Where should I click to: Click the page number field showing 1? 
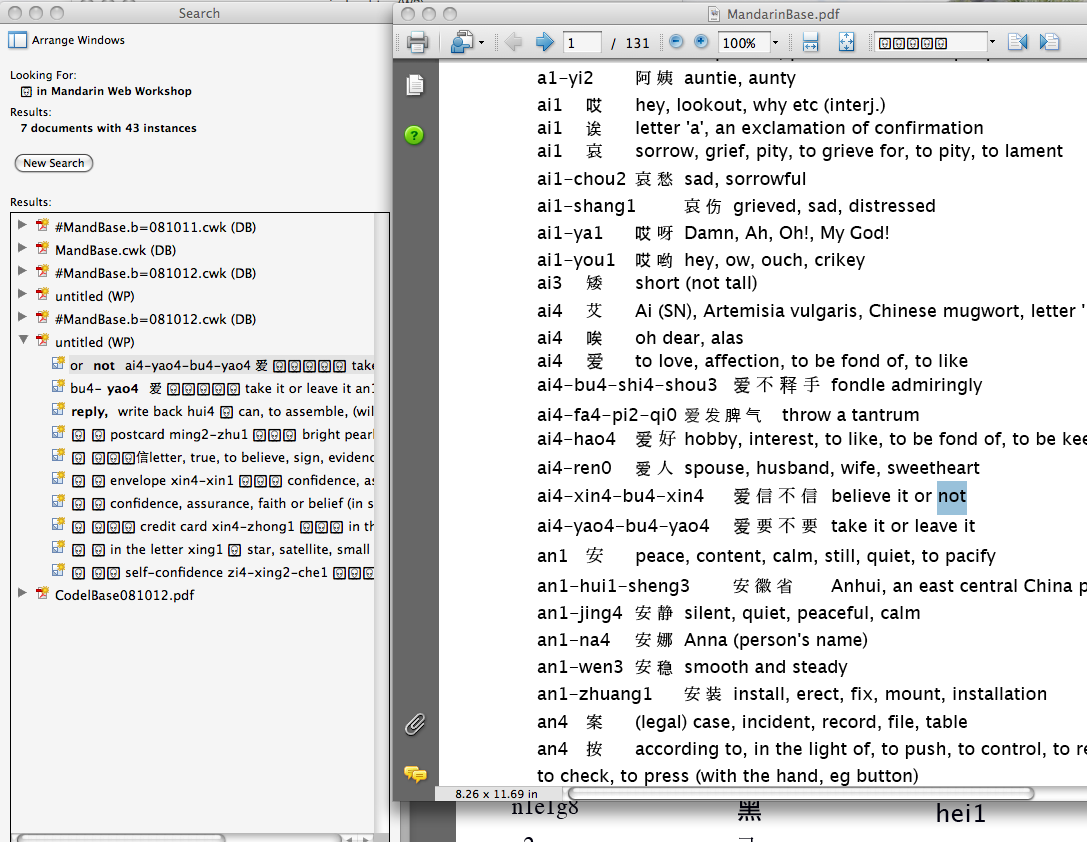pos(582,43)
